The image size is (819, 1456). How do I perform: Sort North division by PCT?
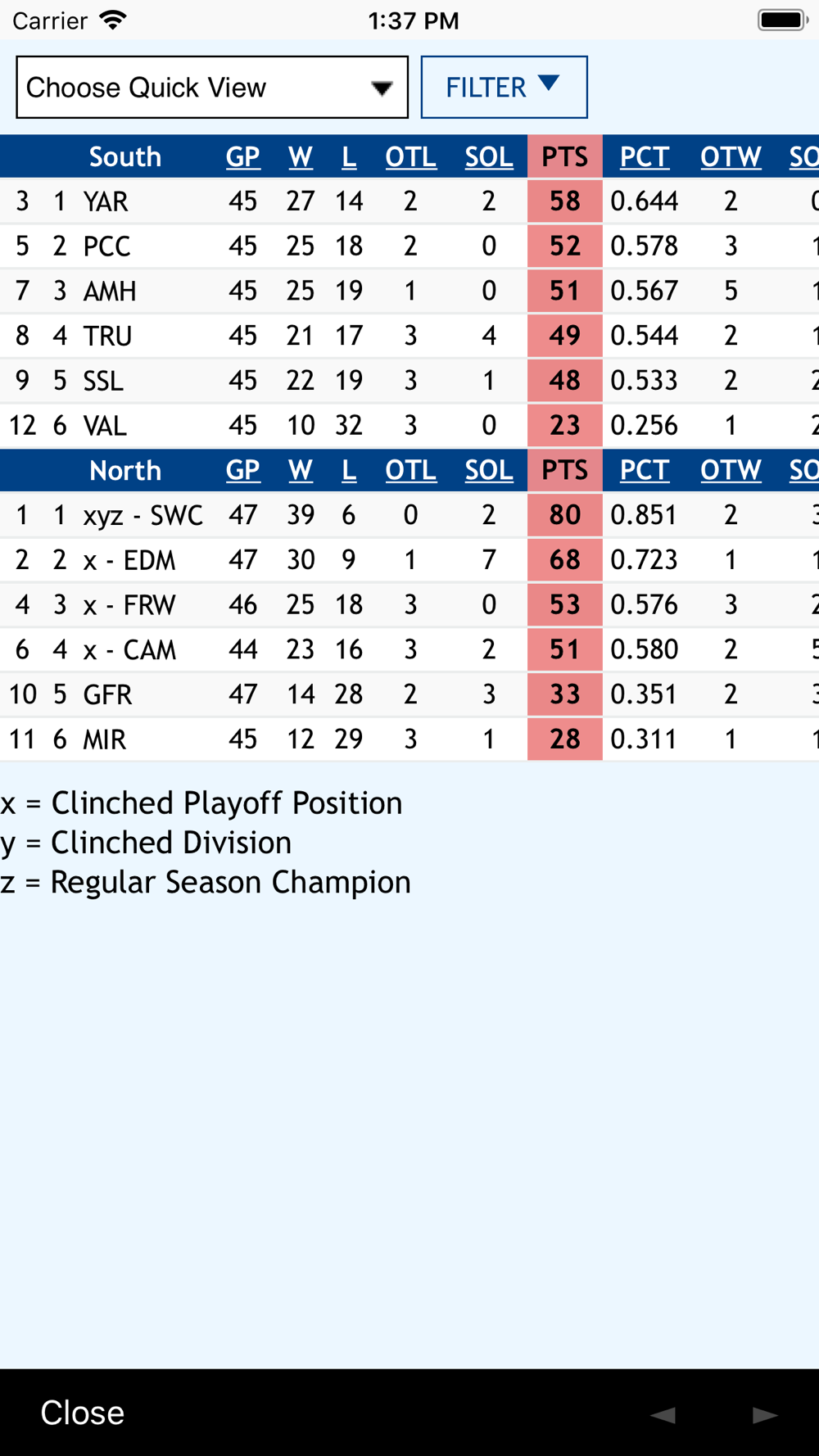(x=645, y=471)
